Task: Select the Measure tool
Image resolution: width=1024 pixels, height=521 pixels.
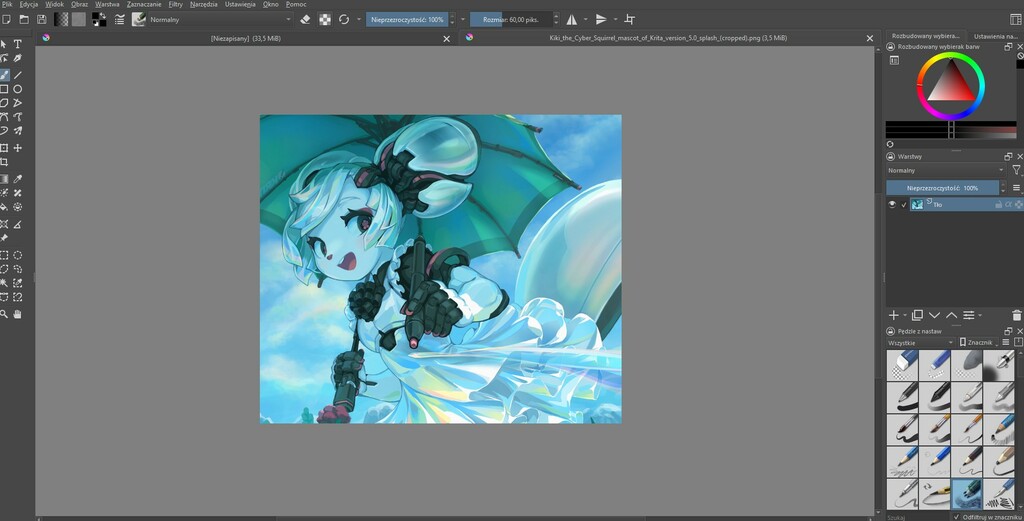Action: coord(18,225)
